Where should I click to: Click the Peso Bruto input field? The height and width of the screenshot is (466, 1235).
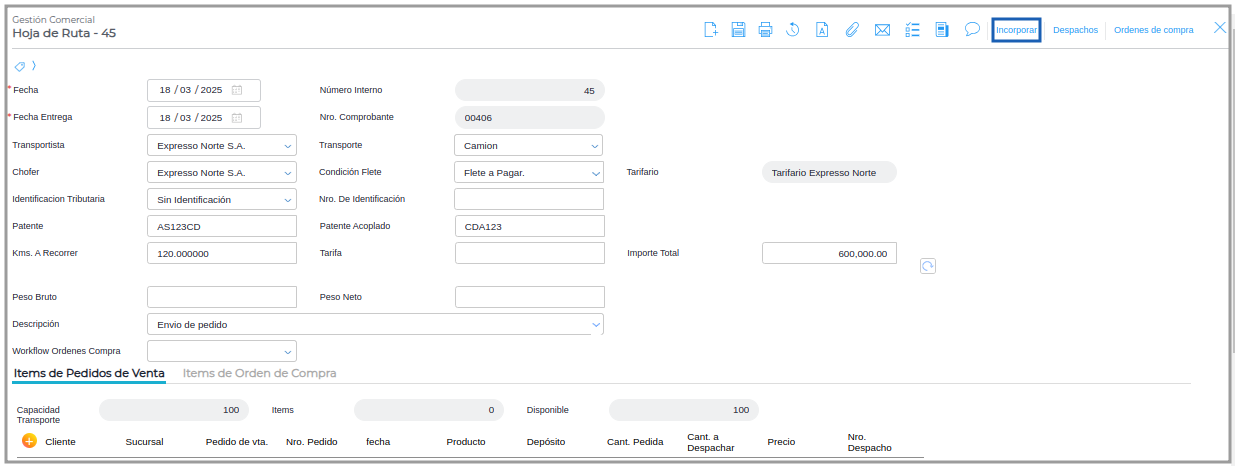222,297
